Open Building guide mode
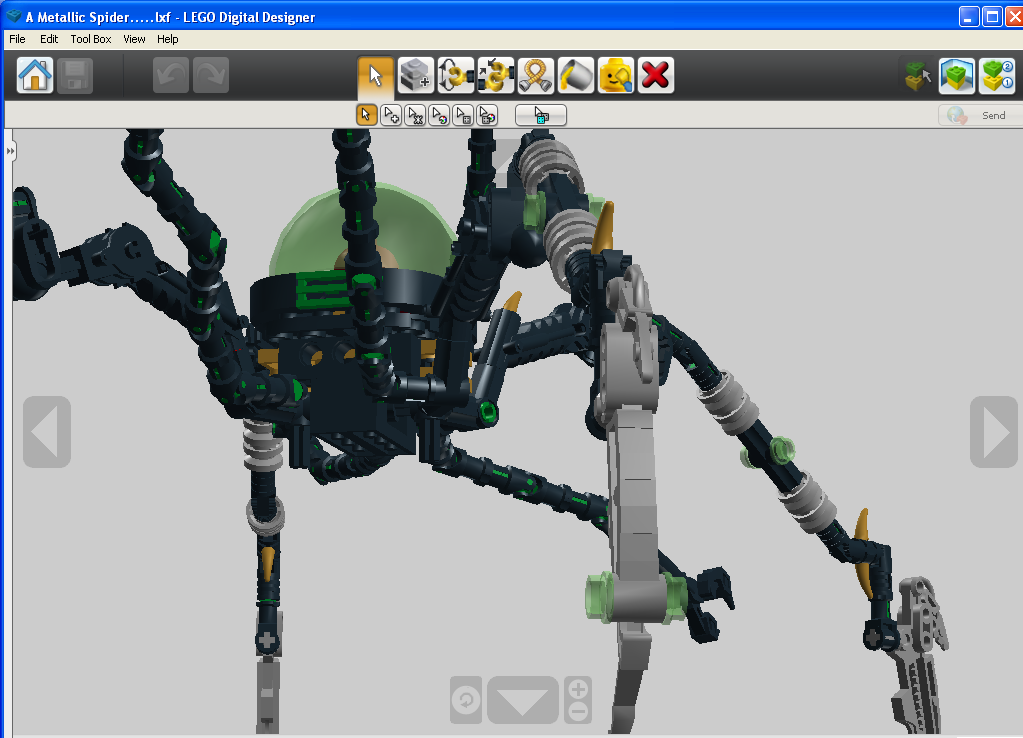Viewport: 1023px width, 738px height. point(997,74)
